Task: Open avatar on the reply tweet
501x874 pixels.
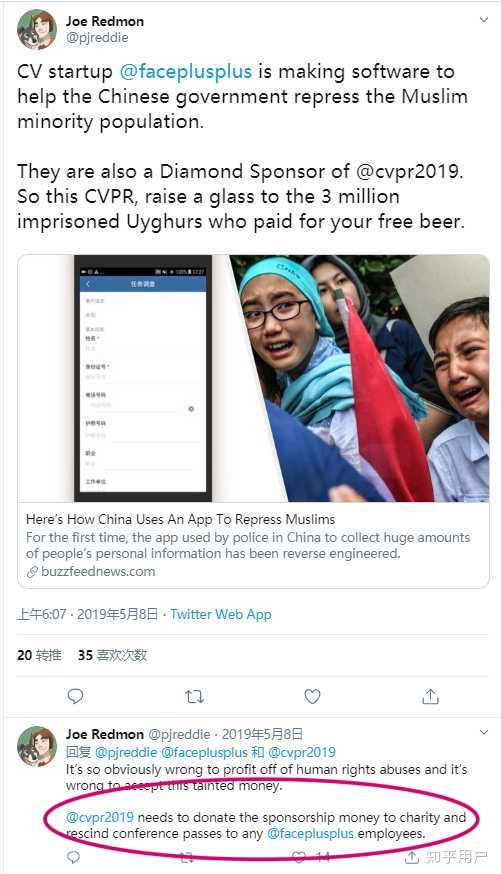Action: tap(37, 746)
